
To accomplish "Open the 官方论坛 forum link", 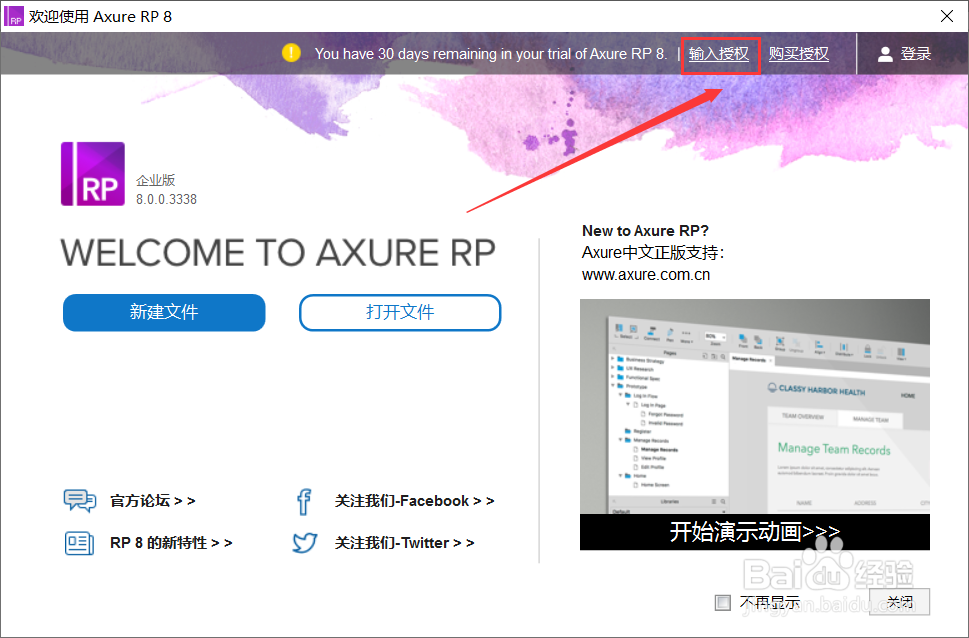I will tap(152, 501).
